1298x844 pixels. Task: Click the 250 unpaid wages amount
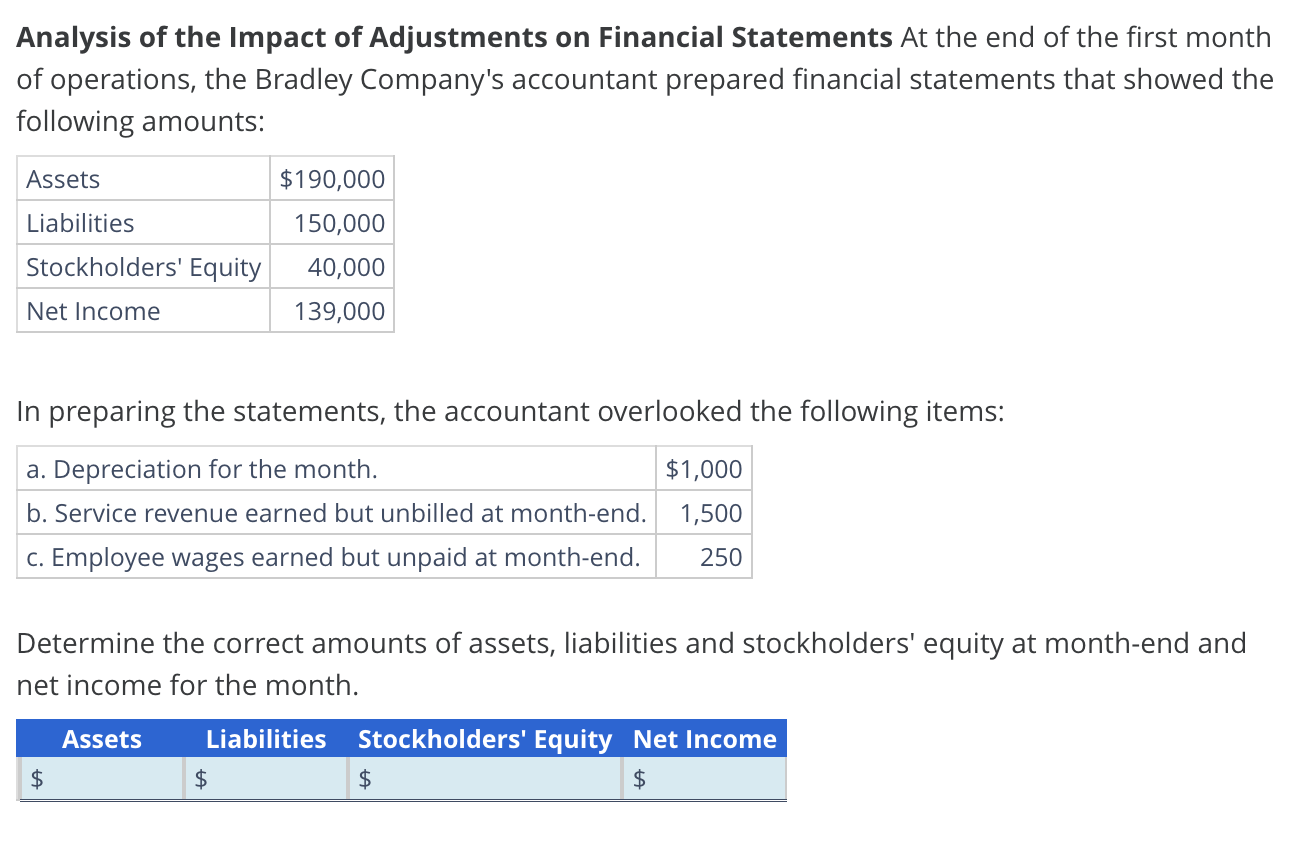pos(721,557)
